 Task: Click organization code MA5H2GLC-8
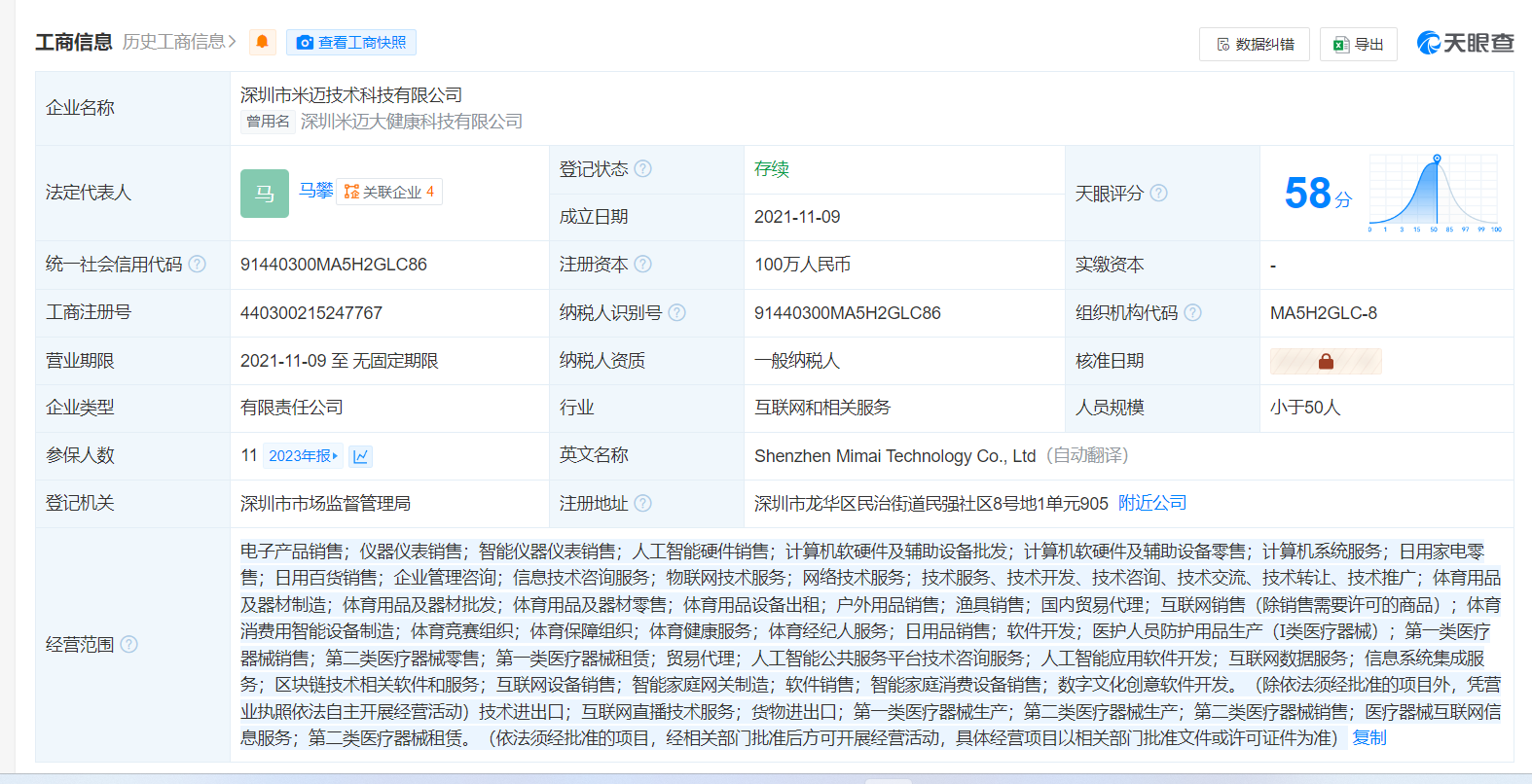pyautogui.click(x=1324, y=312)
